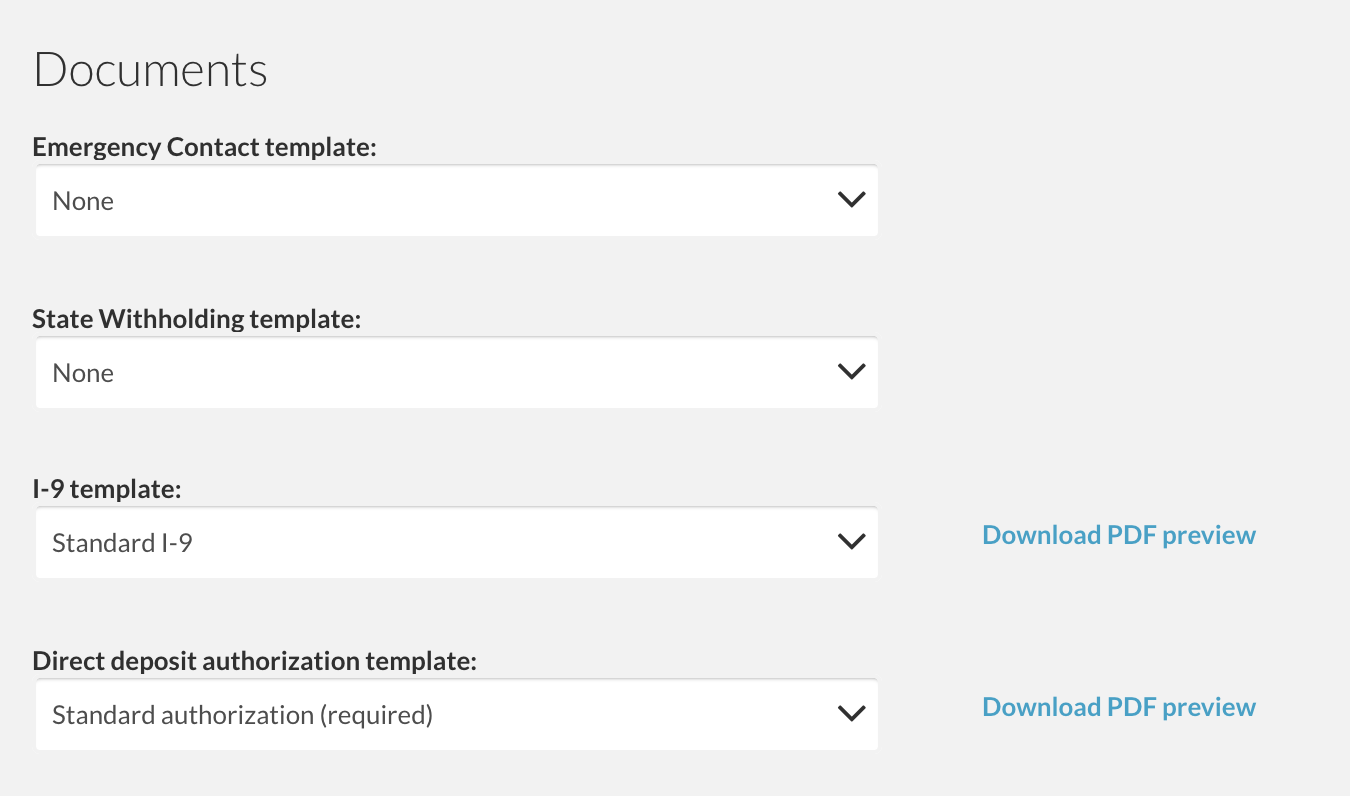1350x796 pixels.
Task: Click the "Standard authorization (required)" selected value
Action: 242,716
